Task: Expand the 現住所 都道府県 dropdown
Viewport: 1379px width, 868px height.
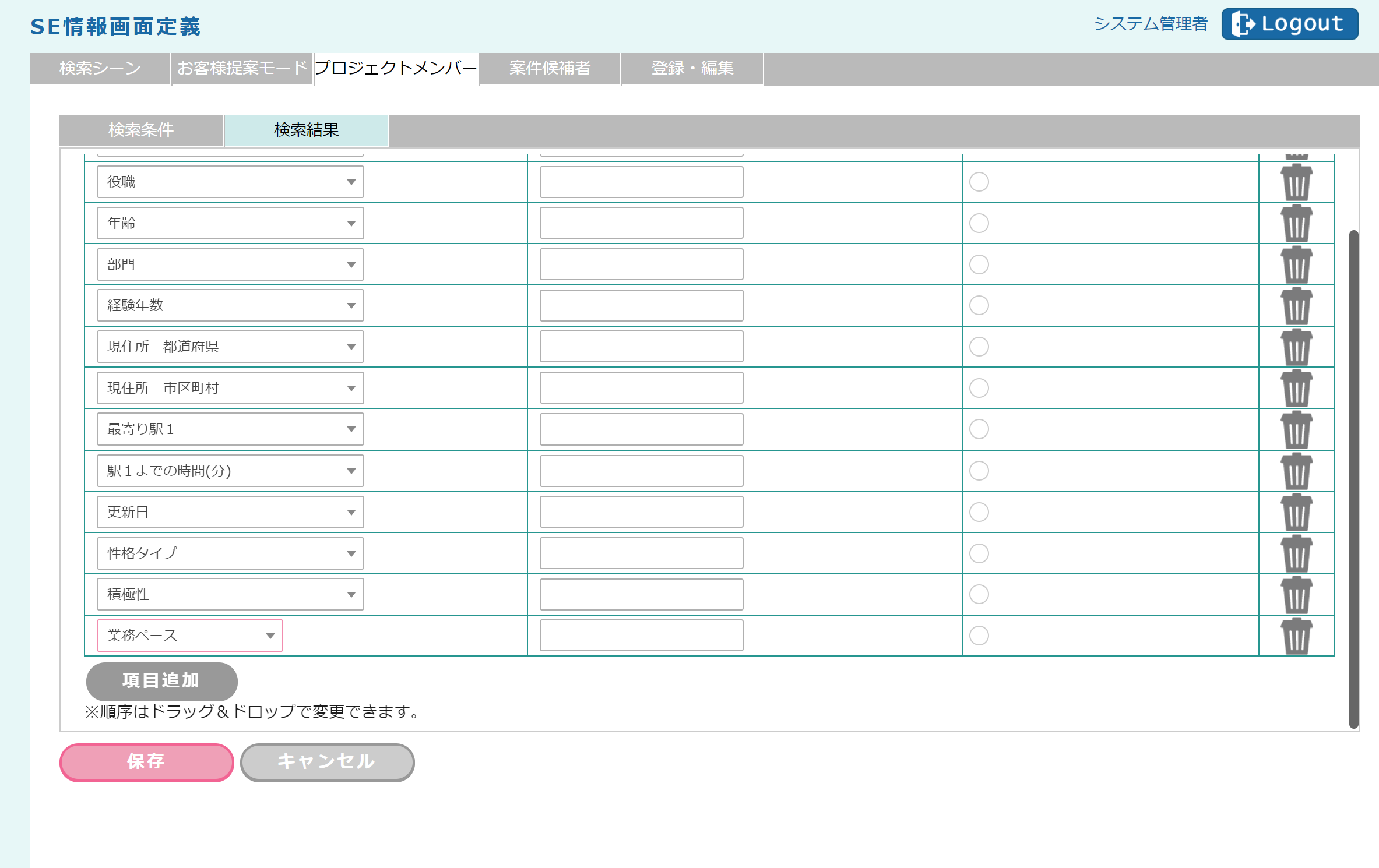Action: (230, 347)
